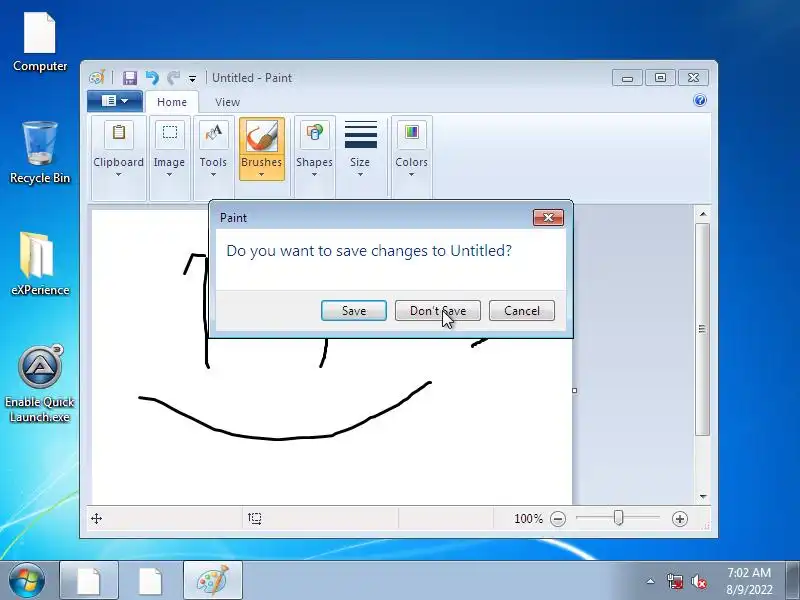
Task: Select the Brushes paintbrush icon
Action: [x=262, y=136]
